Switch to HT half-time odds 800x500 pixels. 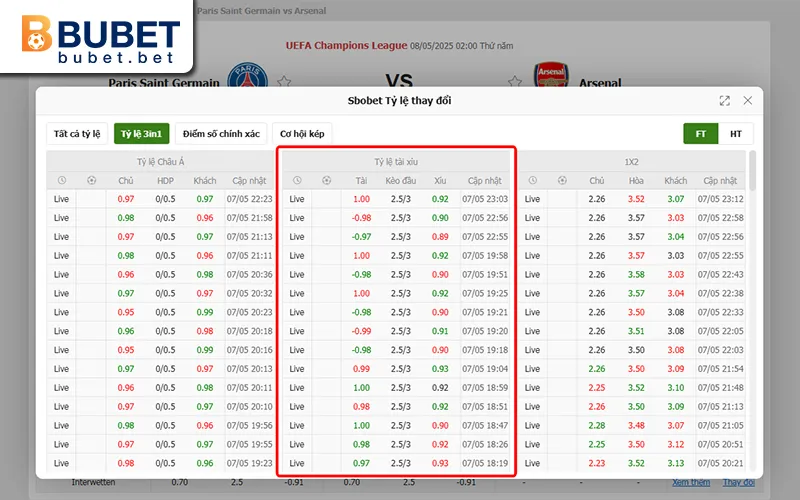[736, 134]
